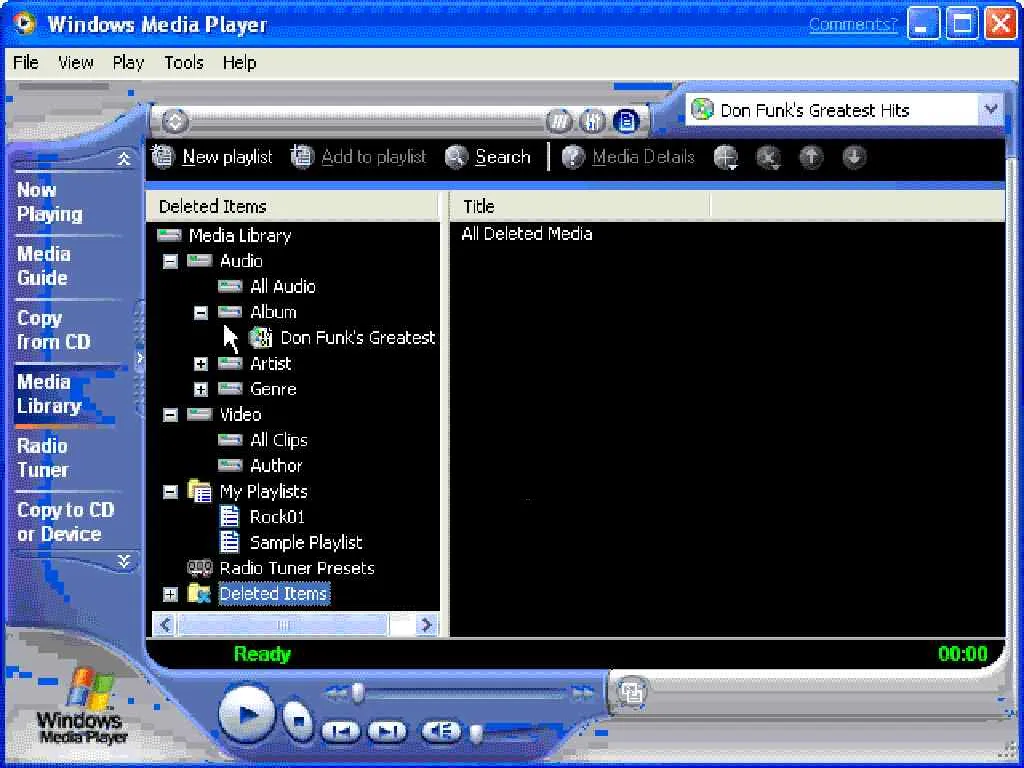Image resolution: width=1024 pixels, height=768 pixels.
Task: Expand the Genre tree node
Action: coord(200,390)
